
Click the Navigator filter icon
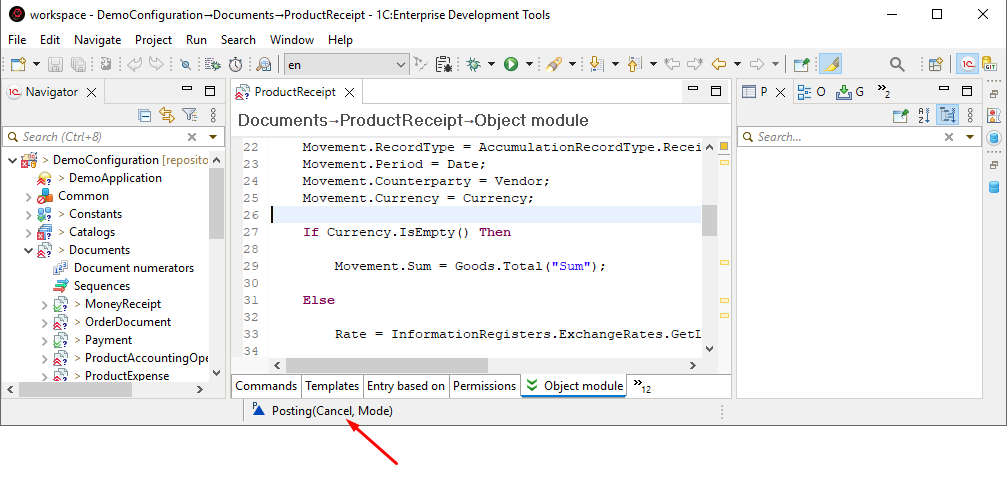[x=188, y=115]
